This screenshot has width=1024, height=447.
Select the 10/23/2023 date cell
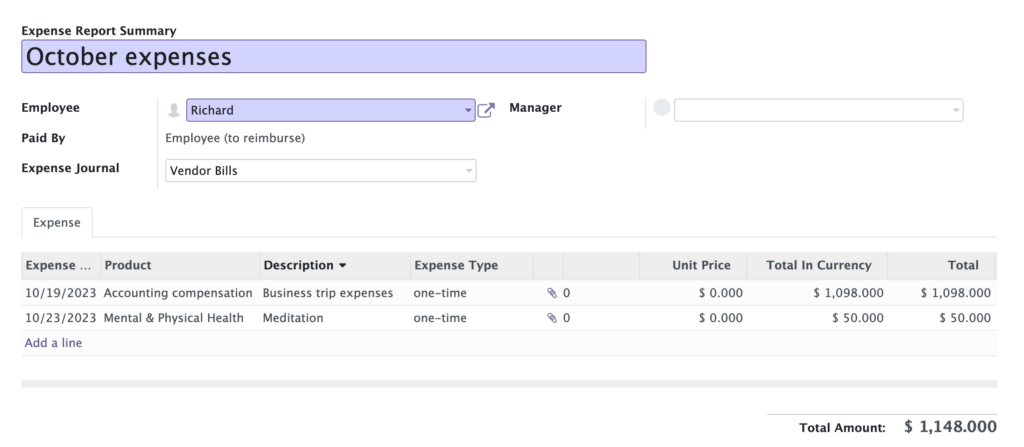pyautogui.click(x=61, y=318)
